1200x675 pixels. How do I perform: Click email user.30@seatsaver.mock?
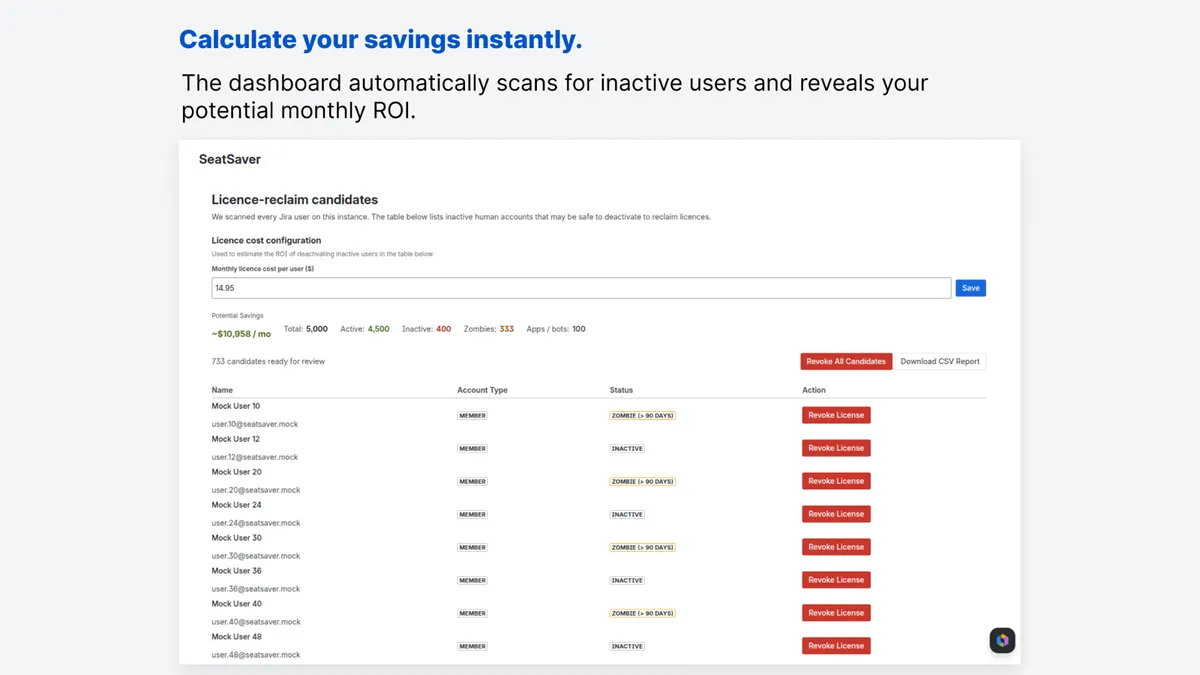256,556
